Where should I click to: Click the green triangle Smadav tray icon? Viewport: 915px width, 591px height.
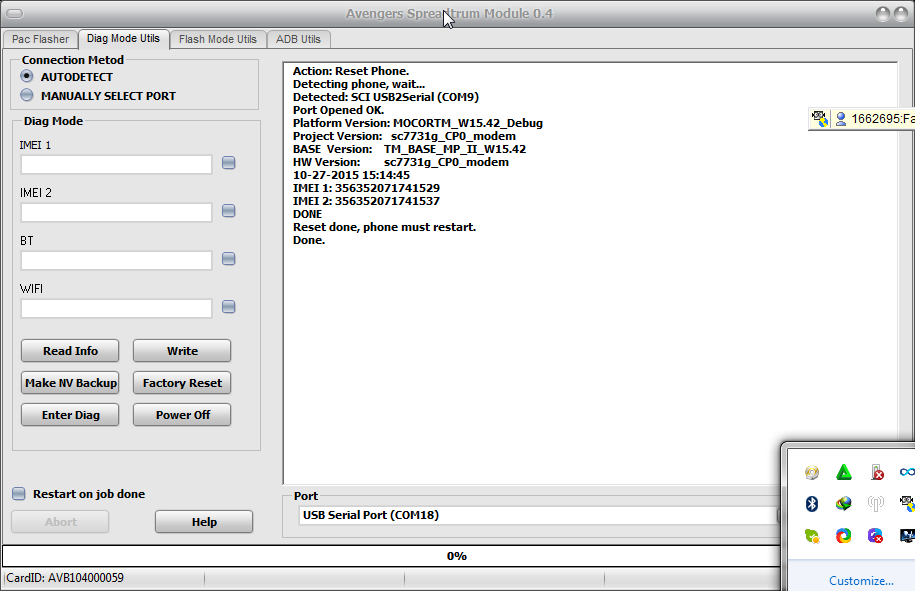click(844, 472)
